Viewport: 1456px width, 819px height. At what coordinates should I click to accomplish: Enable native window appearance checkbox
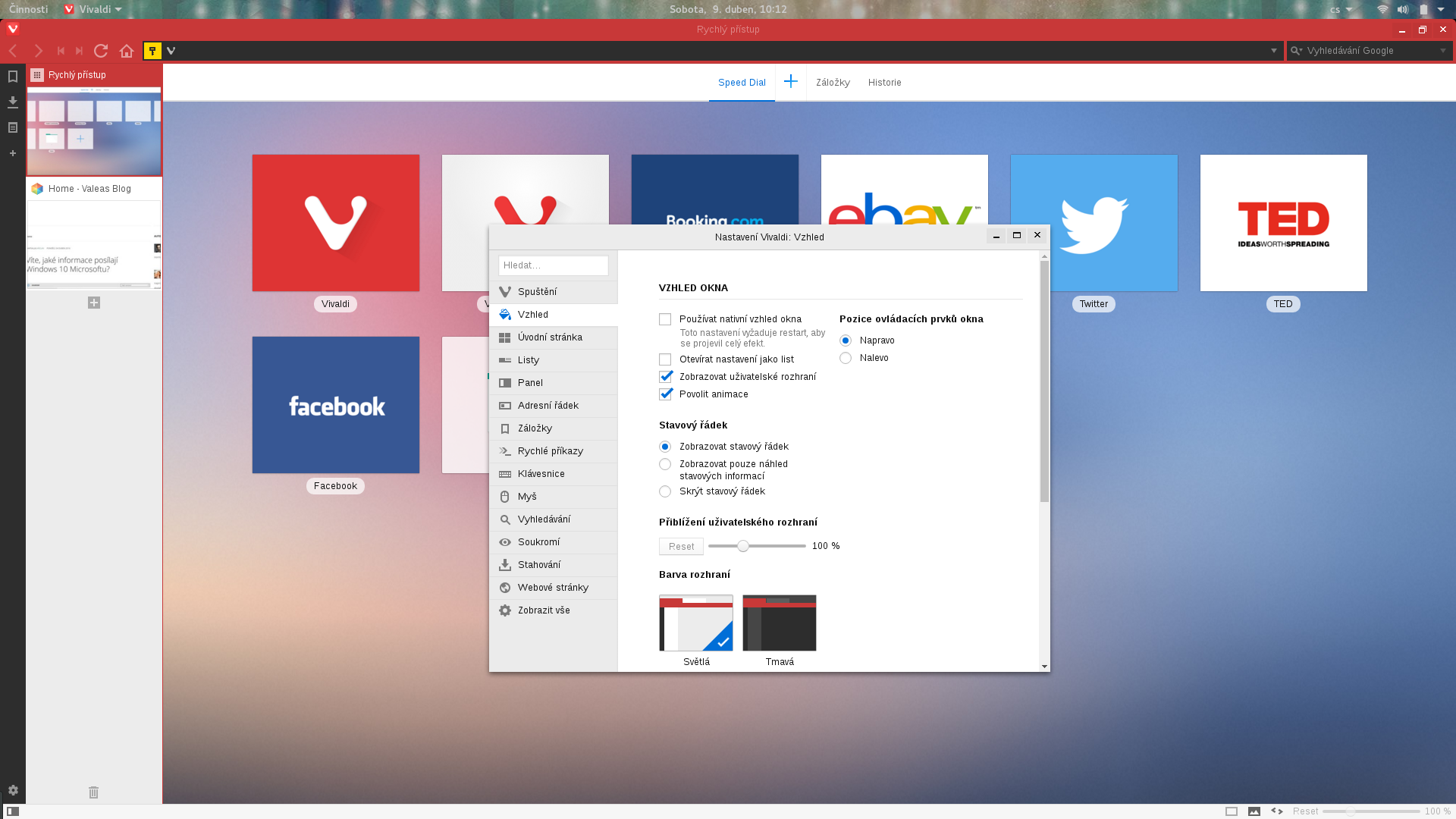pyautogui.click(x=665, y=319)
